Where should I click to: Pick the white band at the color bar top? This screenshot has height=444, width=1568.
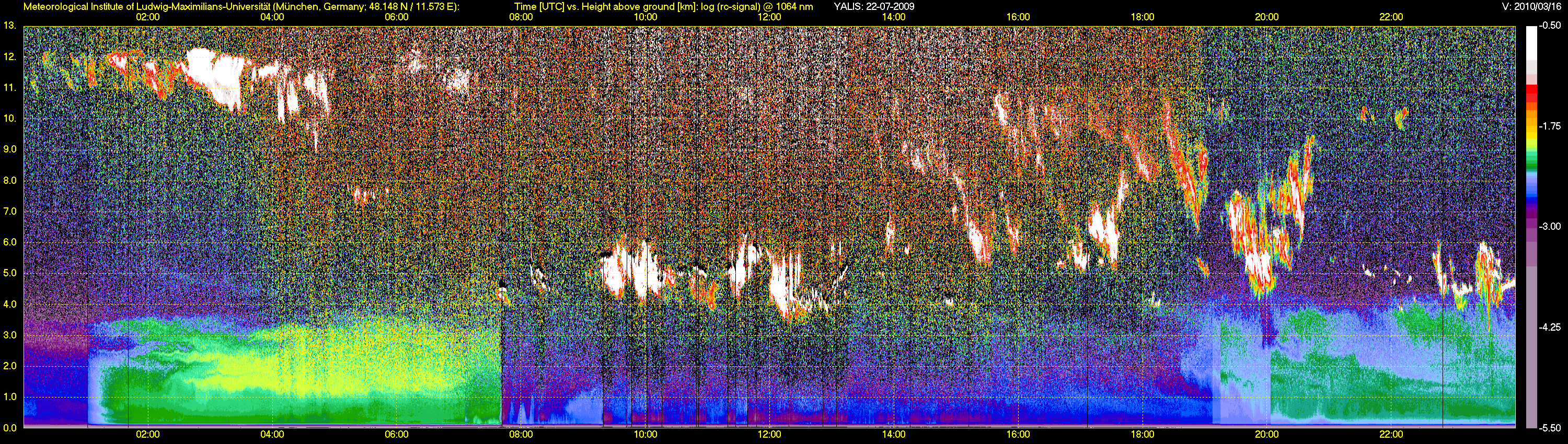[x=1531, y=43]
